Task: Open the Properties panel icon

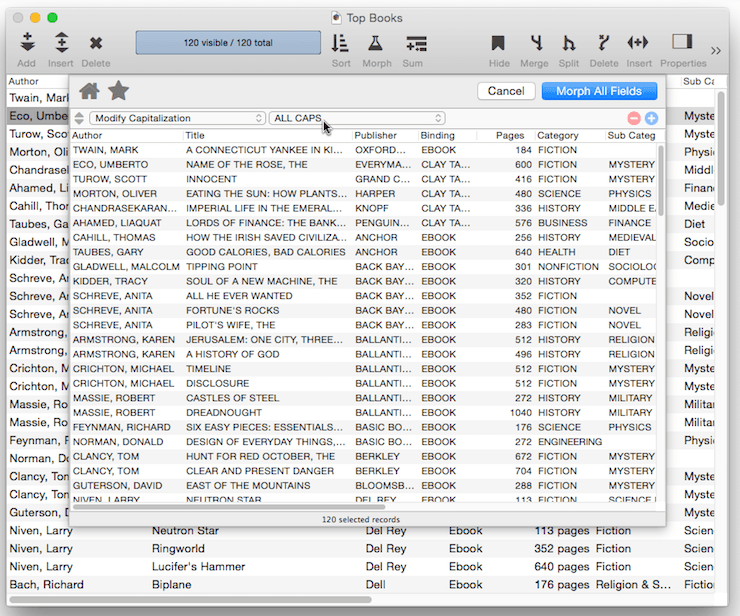Action: click(682, 42)
